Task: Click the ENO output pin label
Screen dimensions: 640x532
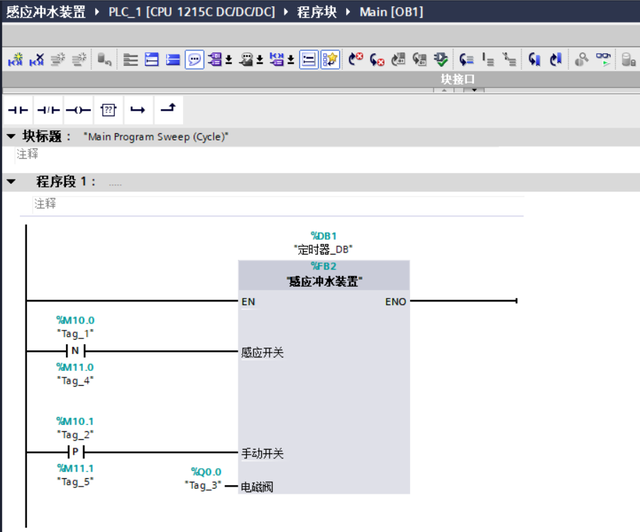Action: (x=396, y=302)
